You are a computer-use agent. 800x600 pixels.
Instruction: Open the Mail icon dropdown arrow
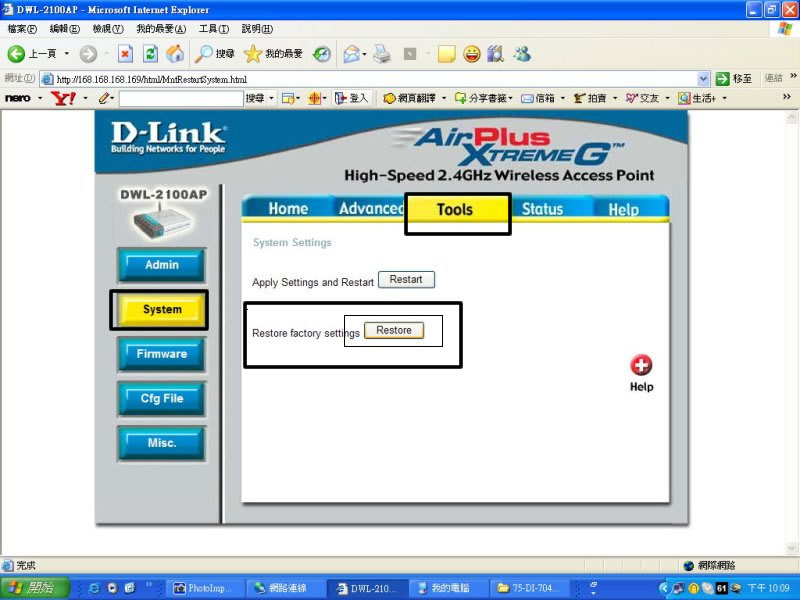[x=364, y=54]
